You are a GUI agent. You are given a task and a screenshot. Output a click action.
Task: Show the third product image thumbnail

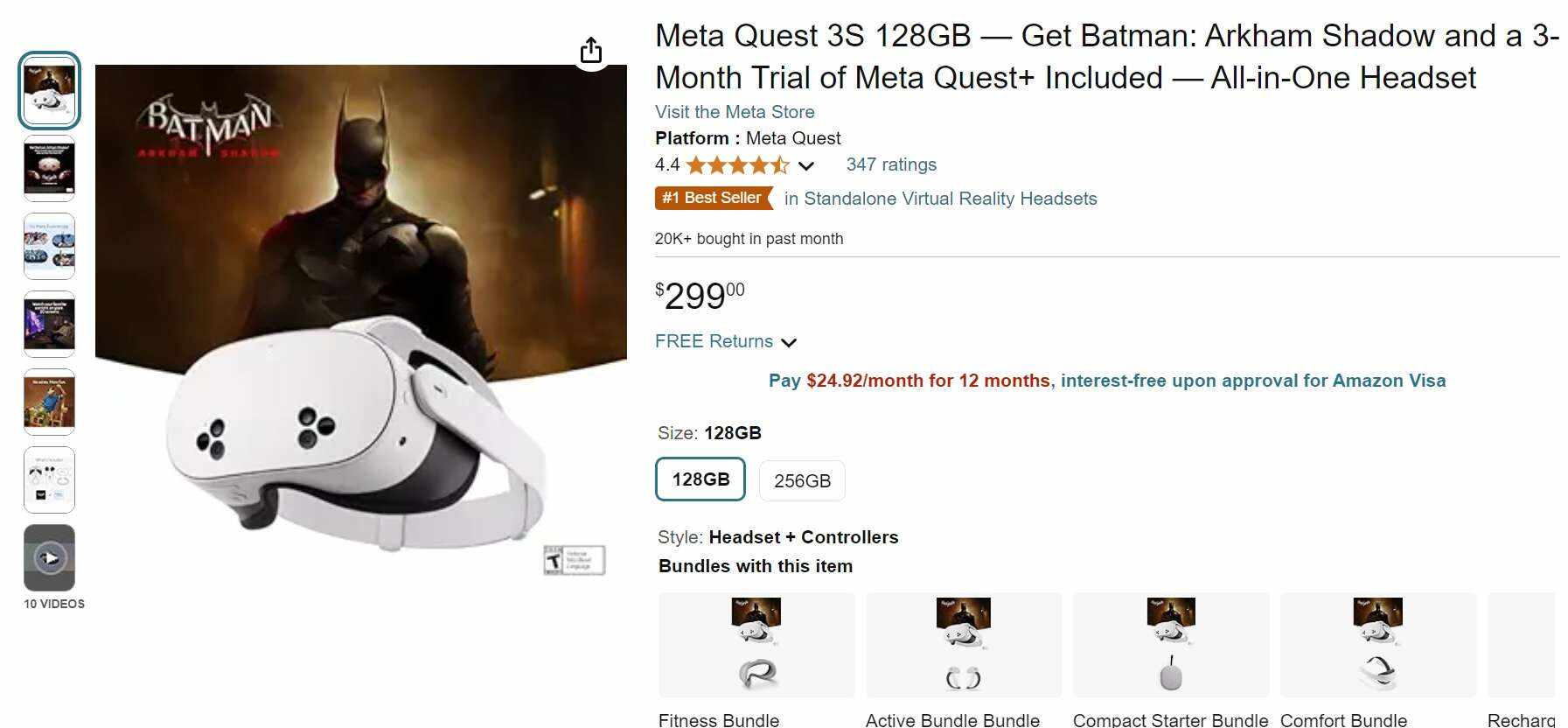[50, 246]
